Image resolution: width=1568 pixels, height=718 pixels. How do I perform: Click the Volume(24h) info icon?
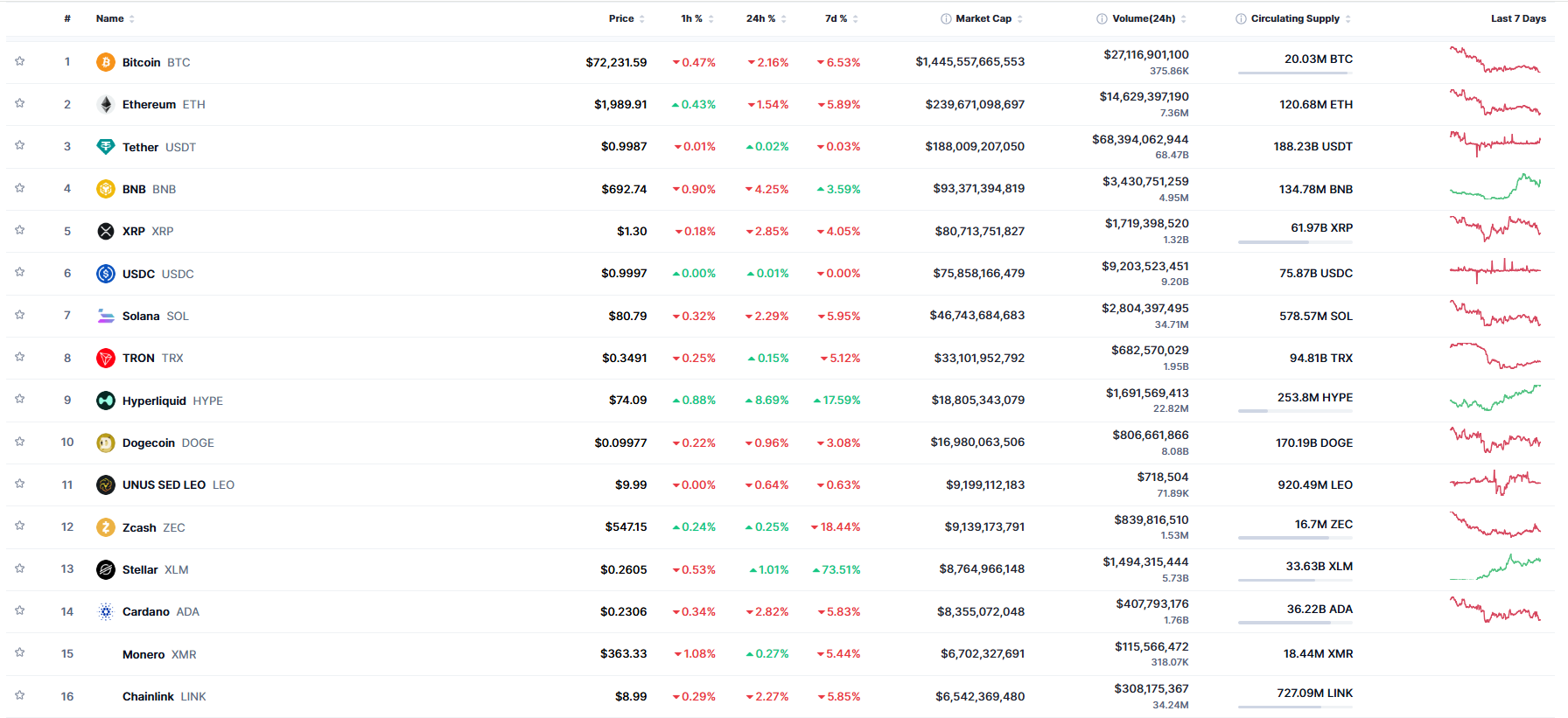[x=1102, y=18]
